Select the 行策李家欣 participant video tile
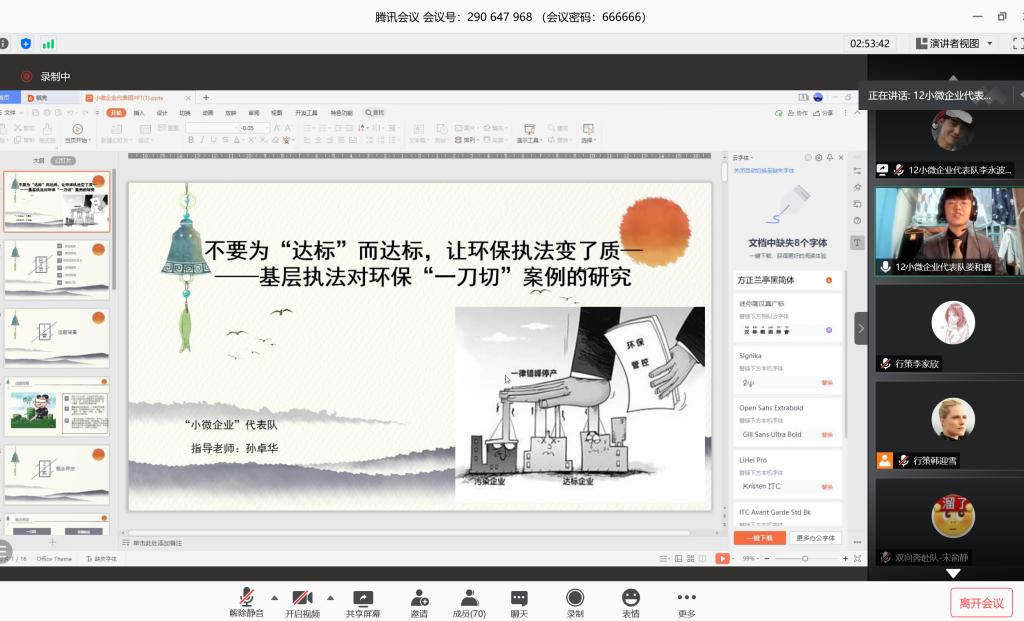Screen dimensions: 1024x621 (945, 328)
